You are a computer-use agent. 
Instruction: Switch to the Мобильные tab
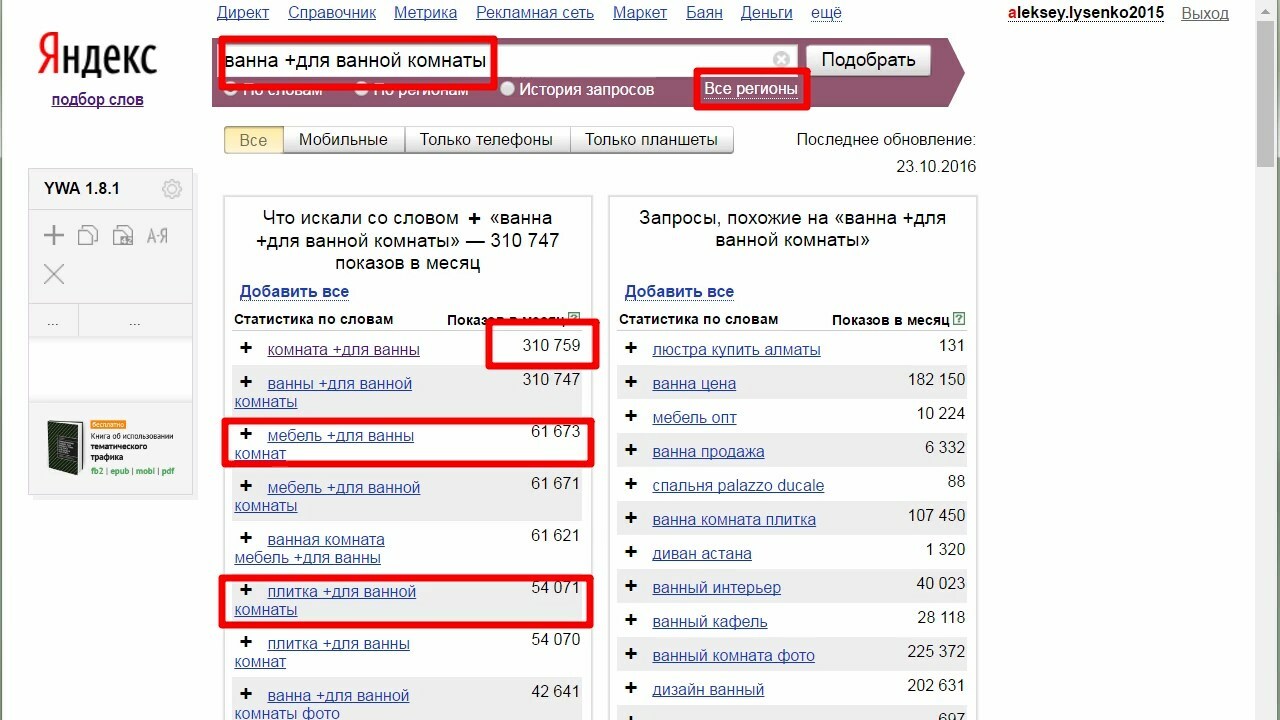tap(343, 140)
